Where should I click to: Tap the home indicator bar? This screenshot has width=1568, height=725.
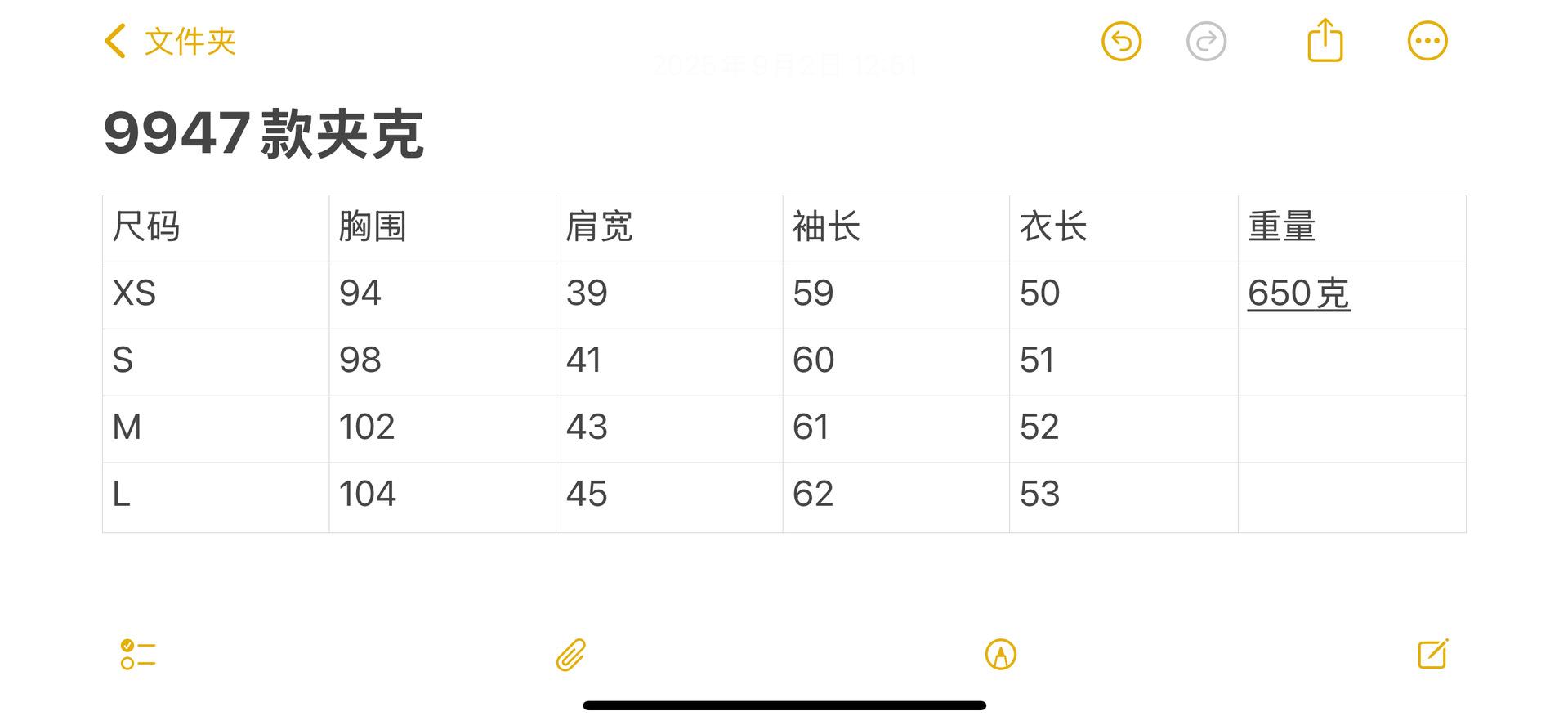784,705
